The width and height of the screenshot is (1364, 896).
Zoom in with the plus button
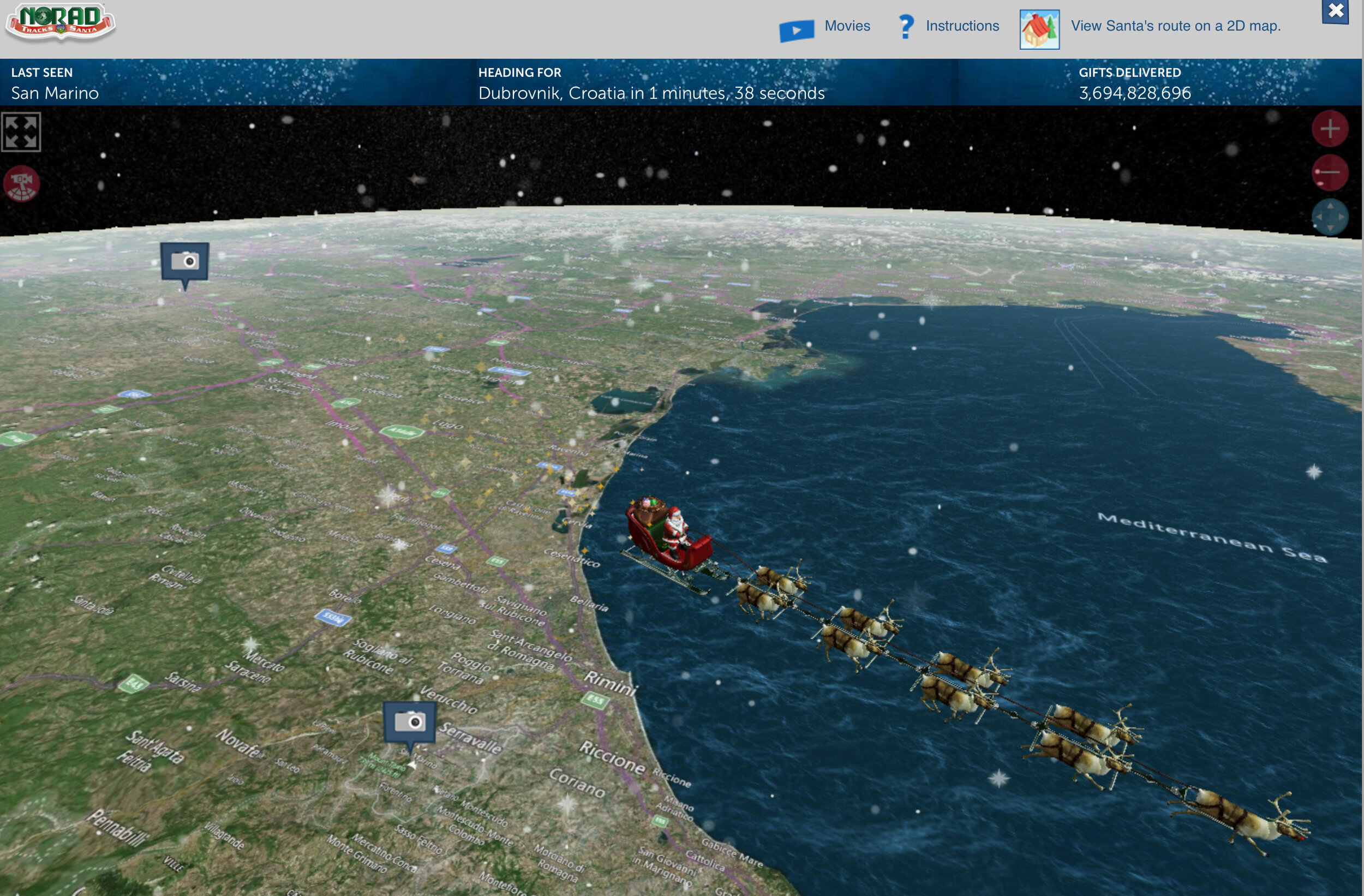(x=1330, y=128)
